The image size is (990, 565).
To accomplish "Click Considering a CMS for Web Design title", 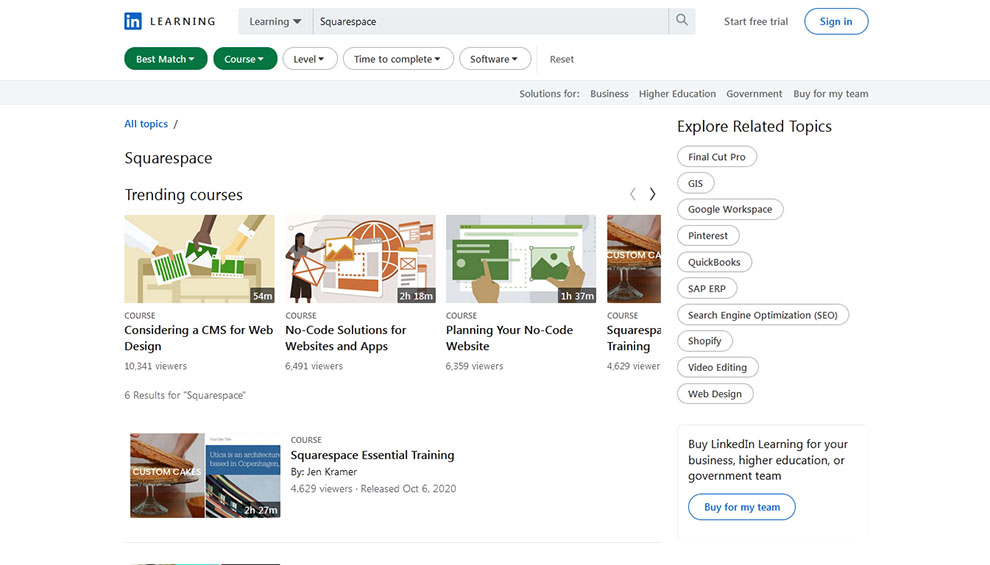I will tap(199, 338).
